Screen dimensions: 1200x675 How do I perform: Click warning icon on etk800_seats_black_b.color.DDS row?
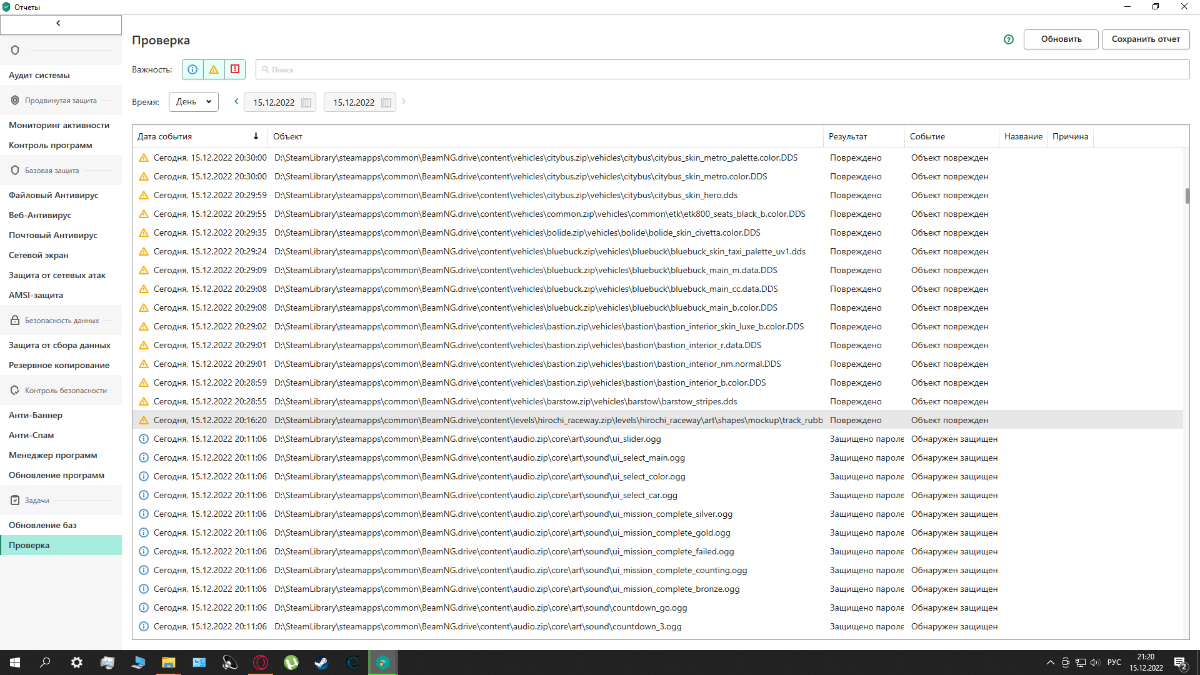(143, 214)
